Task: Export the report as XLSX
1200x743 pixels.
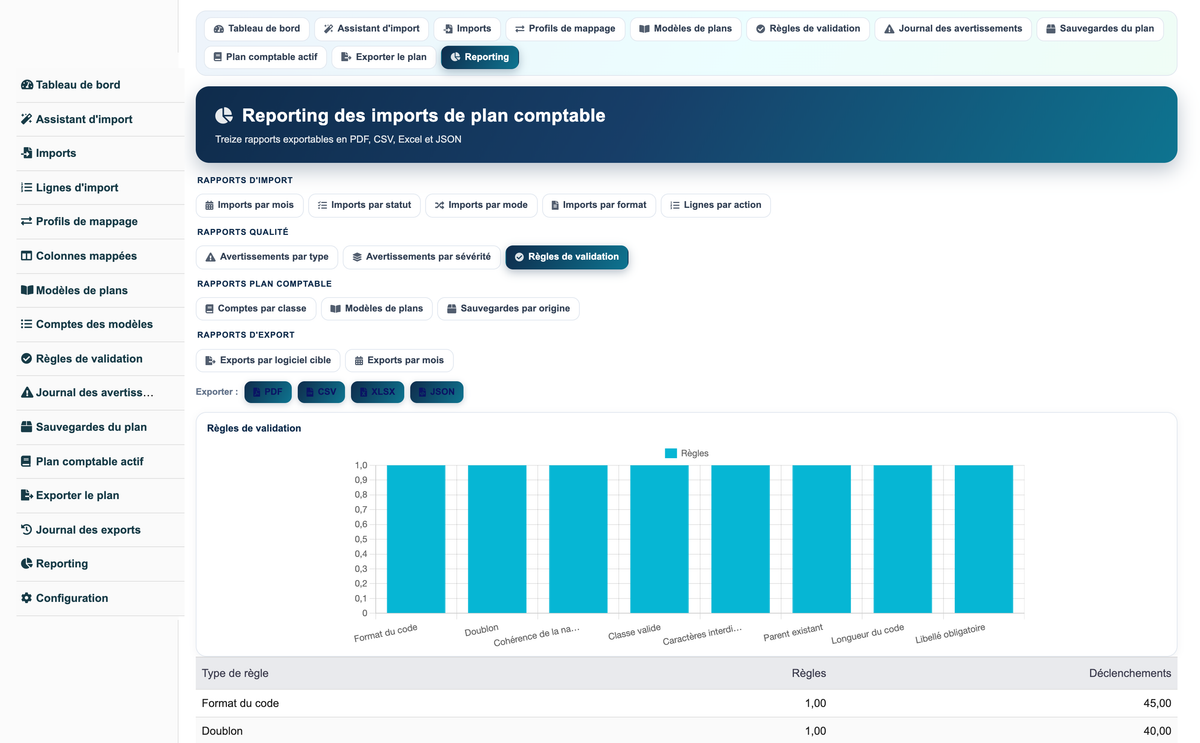Action: tap(377, 392)
